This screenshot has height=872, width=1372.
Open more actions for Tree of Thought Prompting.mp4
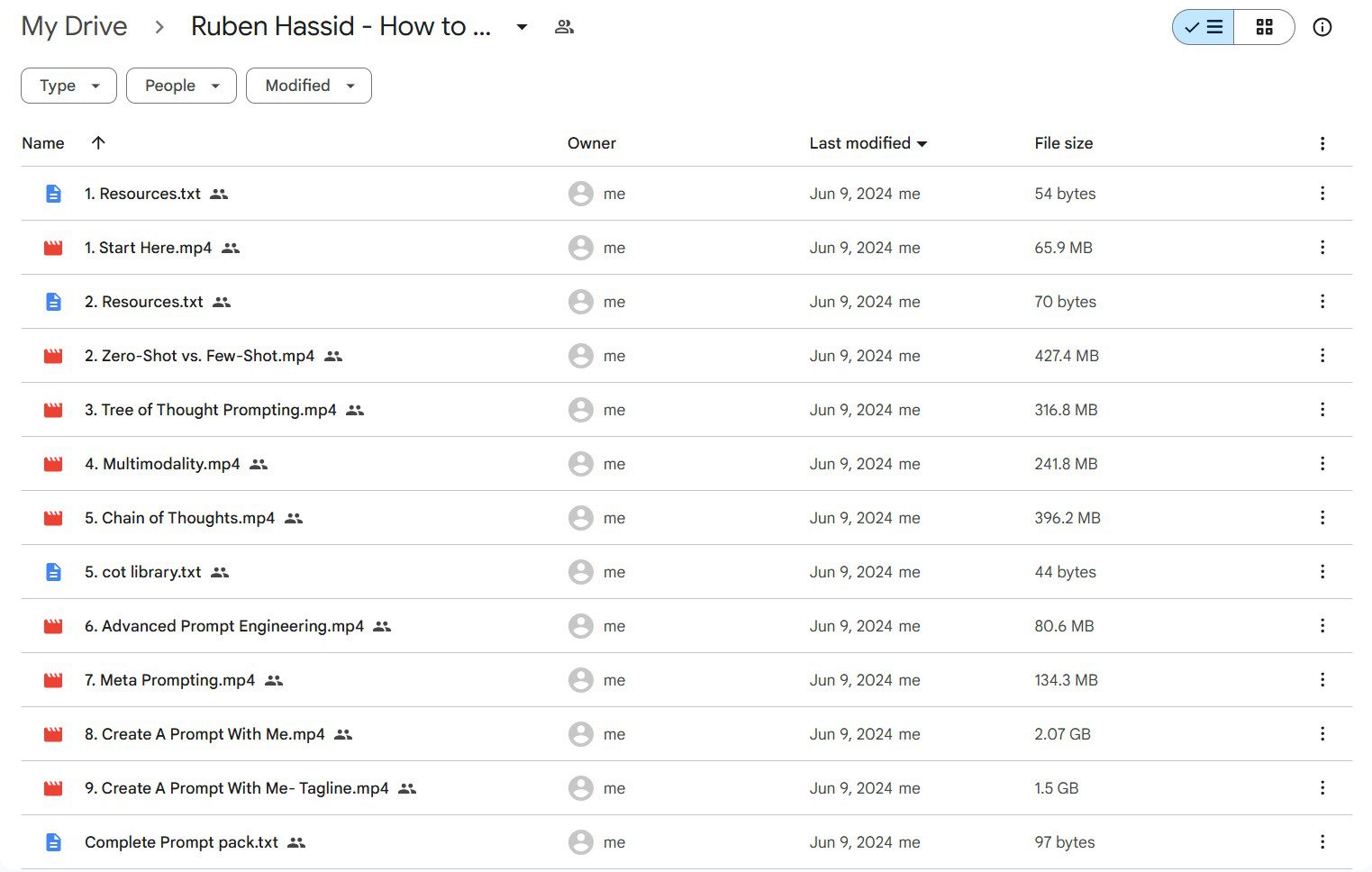[1322, 410]
